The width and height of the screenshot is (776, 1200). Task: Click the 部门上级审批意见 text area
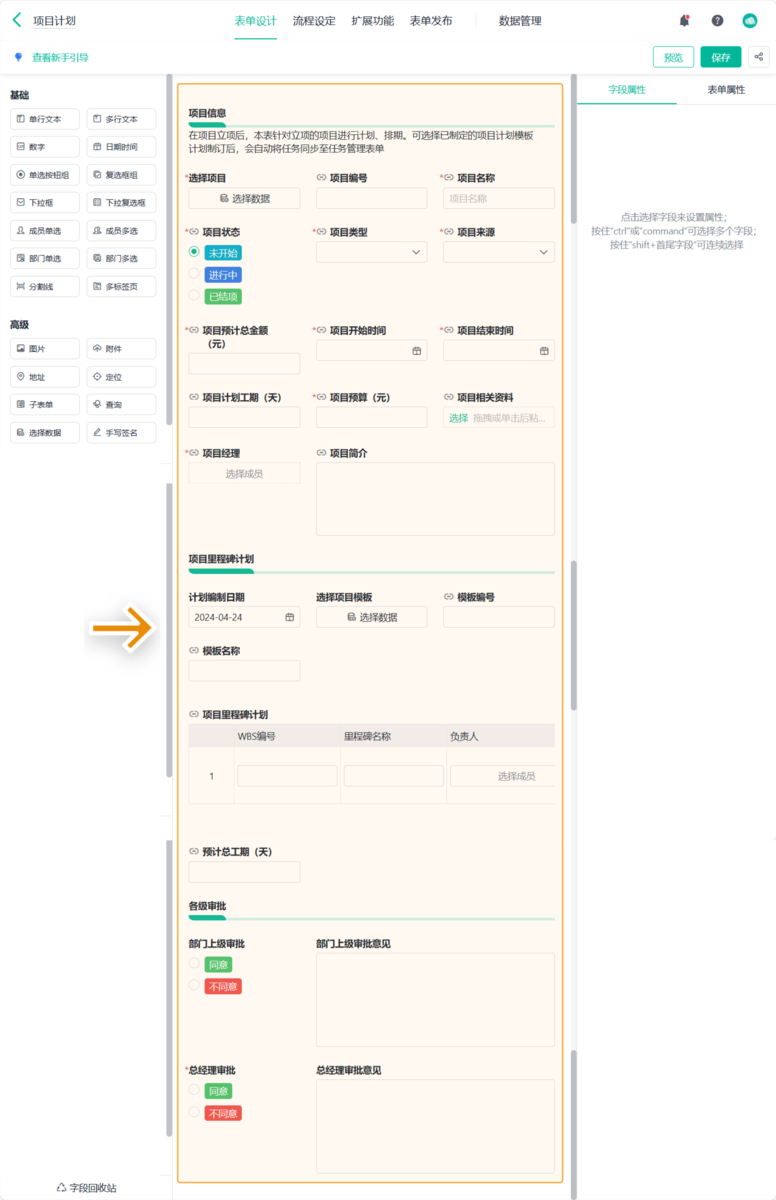click(435, 1000)
